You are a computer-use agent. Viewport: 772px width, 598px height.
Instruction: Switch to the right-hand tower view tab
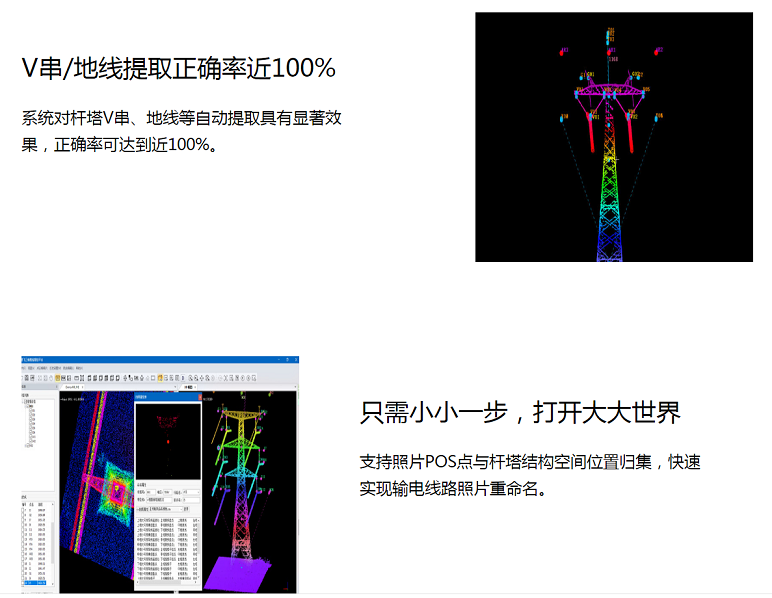185,387
